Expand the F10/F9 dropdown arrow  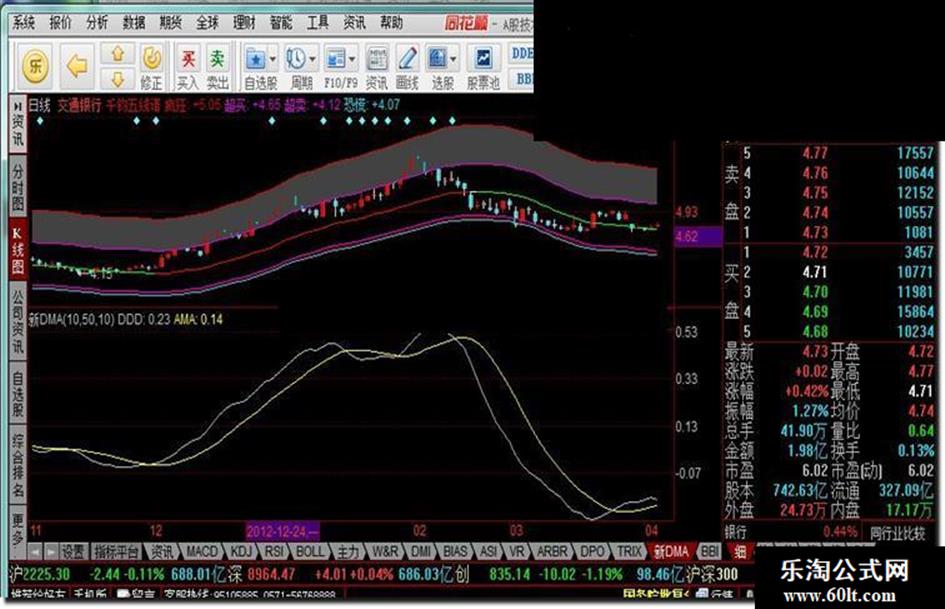point(353,59)
